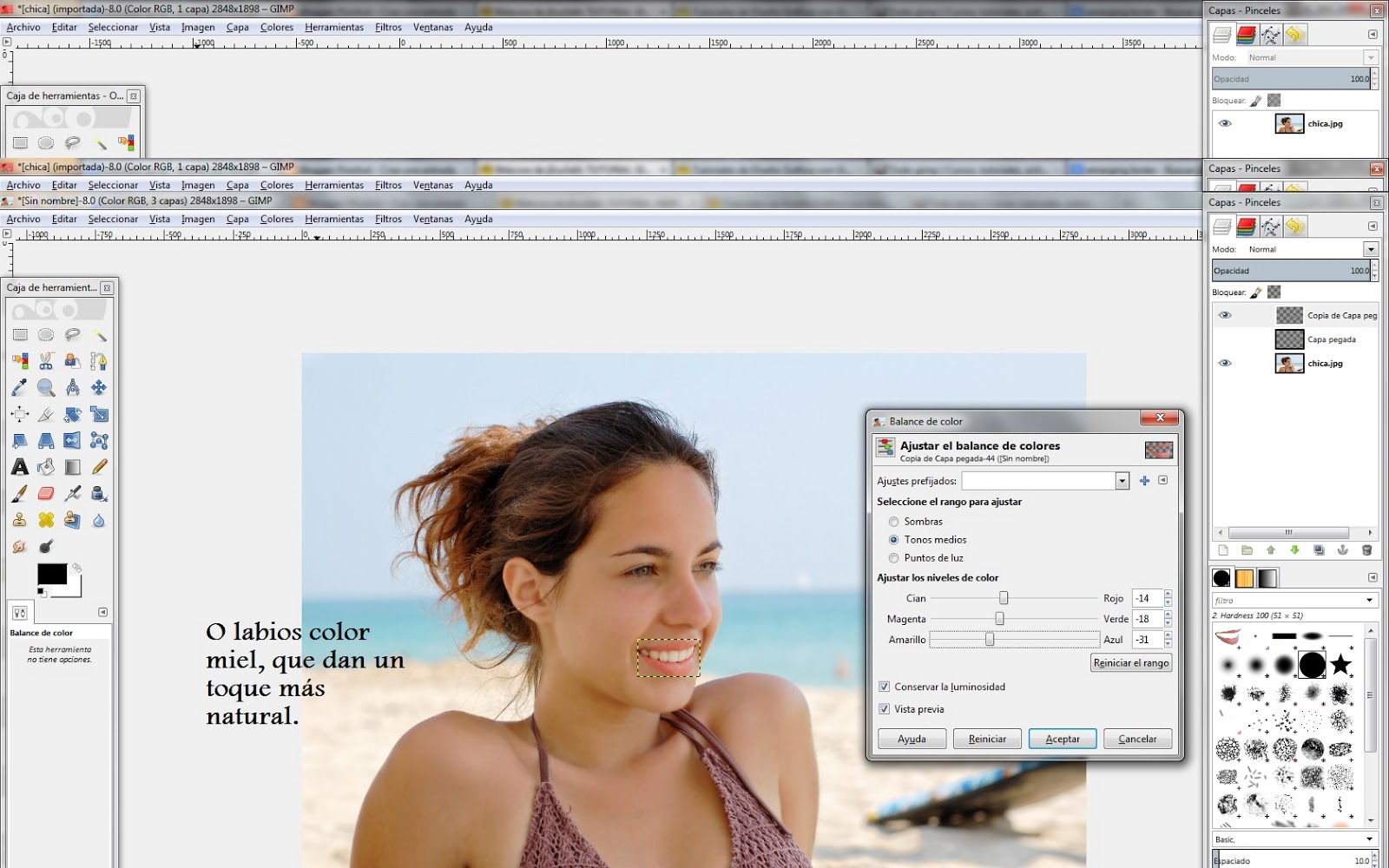Viewport: 1389px width, 868px height.
Task: Click Cancelar in Balance de color
Action: [x=1137, y=739]
